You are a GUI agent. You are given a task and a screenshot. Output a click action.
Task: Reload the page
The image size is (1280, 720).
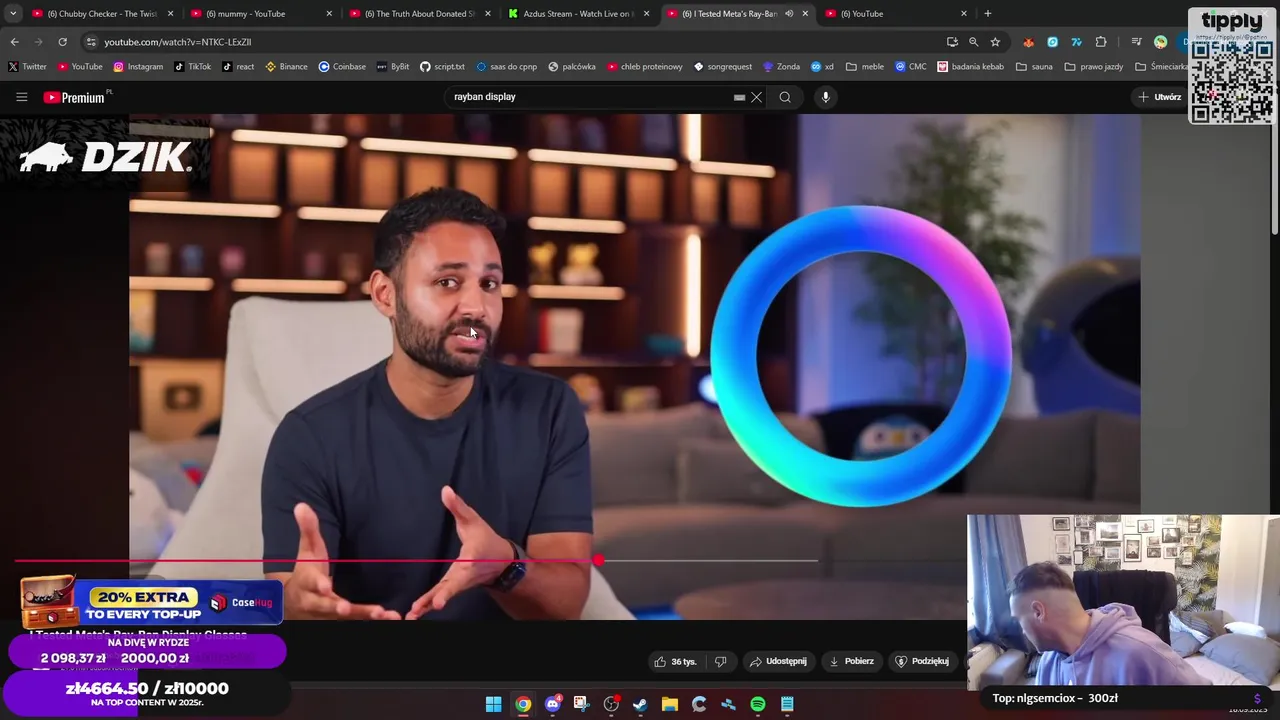click(x=62, y=42)
